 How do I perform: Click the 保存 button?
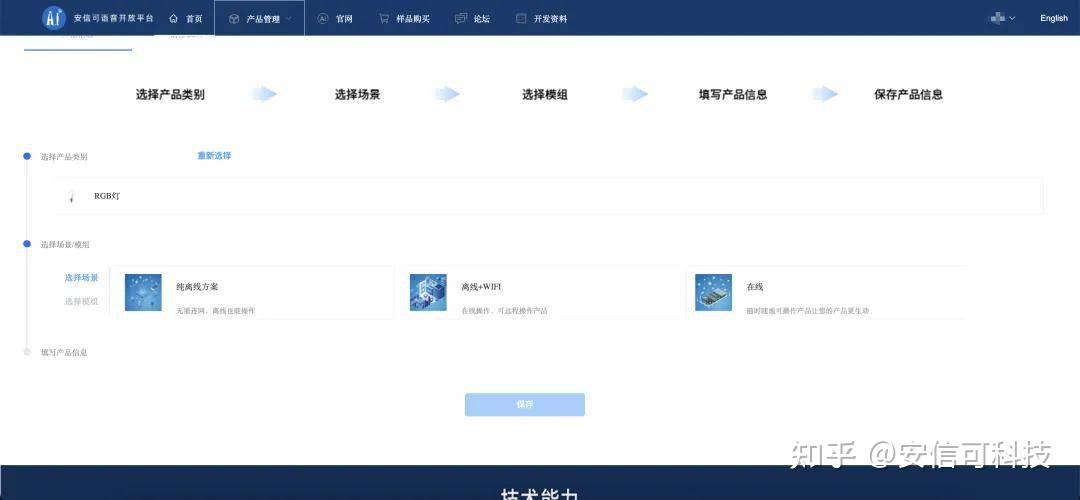525,404
